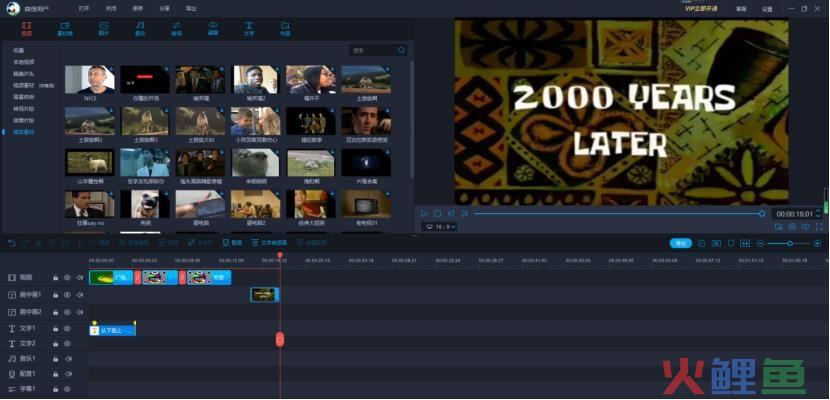Zoom out the timeline with minus icon
830x400 pixels.
(x=761, y=243)
